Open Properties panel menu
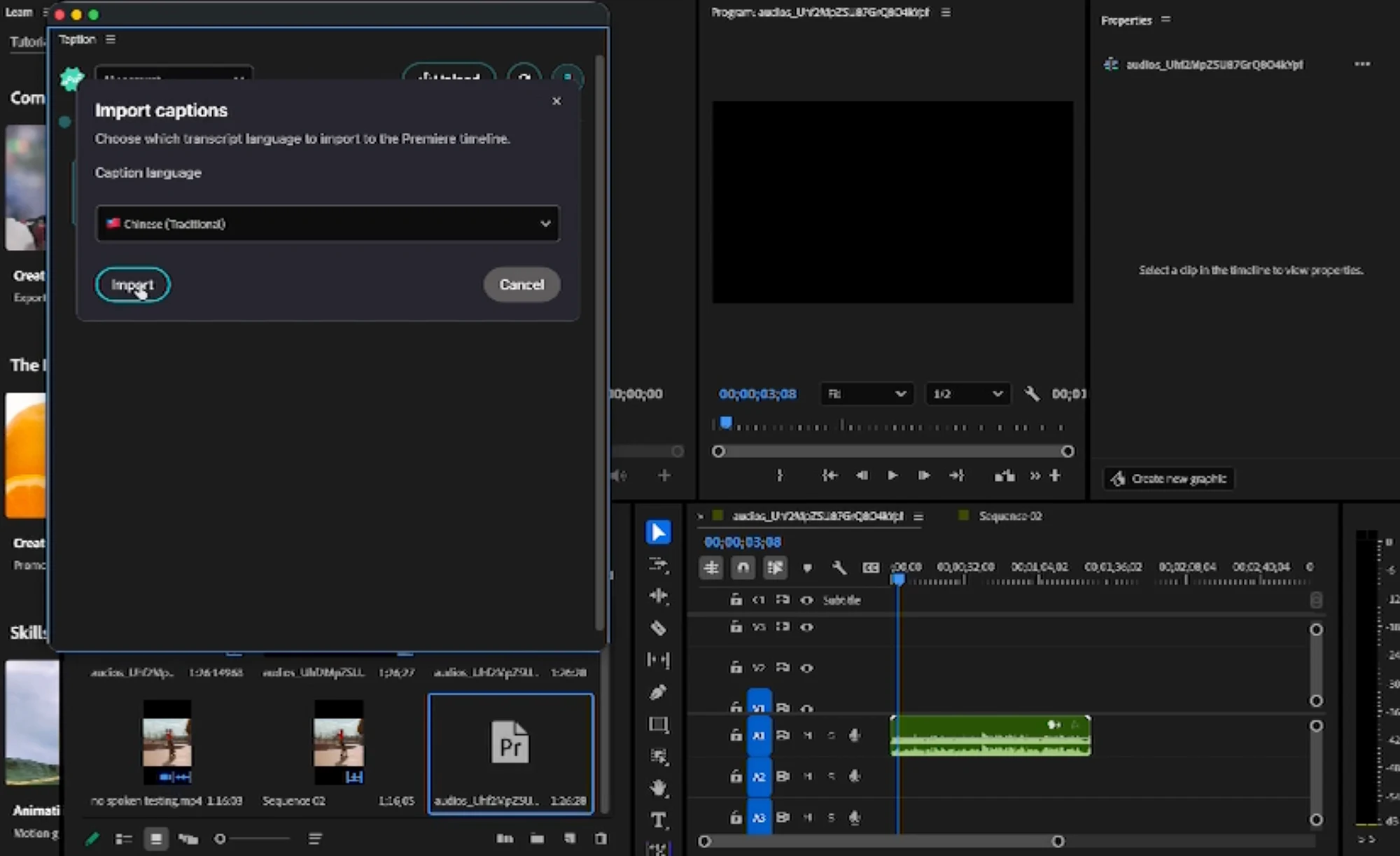Image resolution: width=1400 pixels, height=856 pixels. [1165, 20]
